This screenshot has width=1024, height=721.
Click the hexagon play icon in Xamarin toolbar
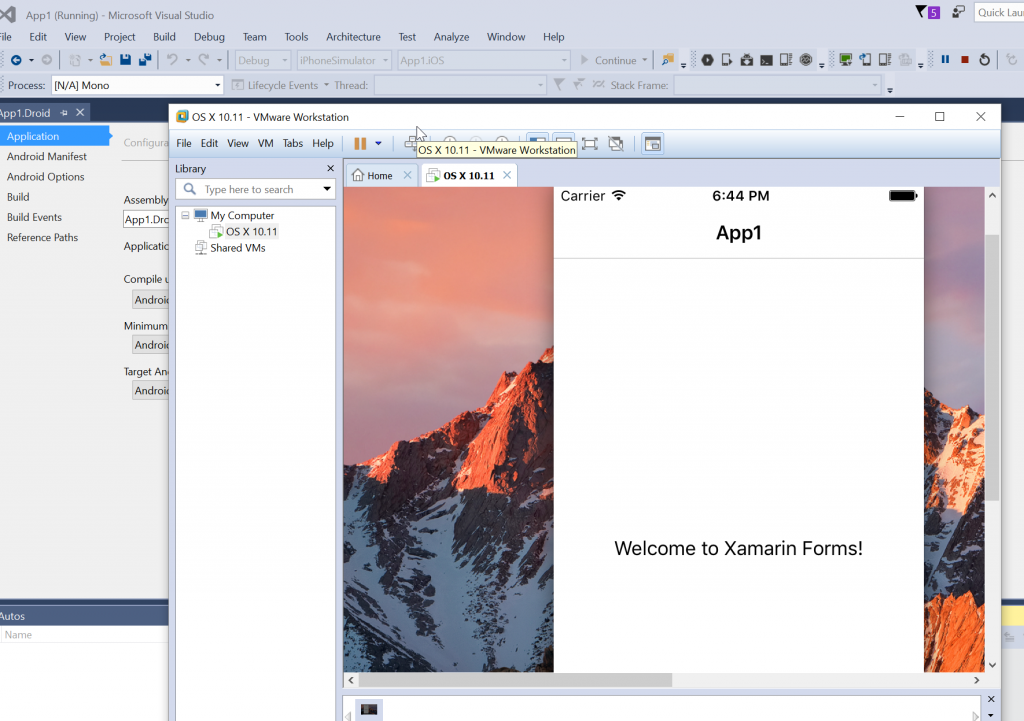click(x=707, y=60)
